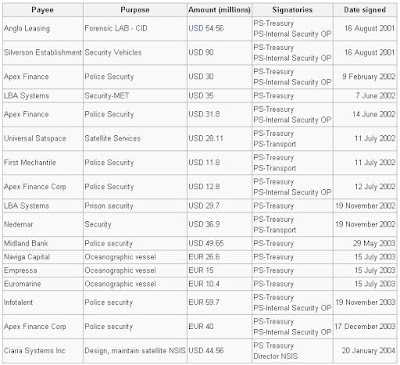
Task: Select the EUR 15 amount for Empressa
Action: (219, 270)
